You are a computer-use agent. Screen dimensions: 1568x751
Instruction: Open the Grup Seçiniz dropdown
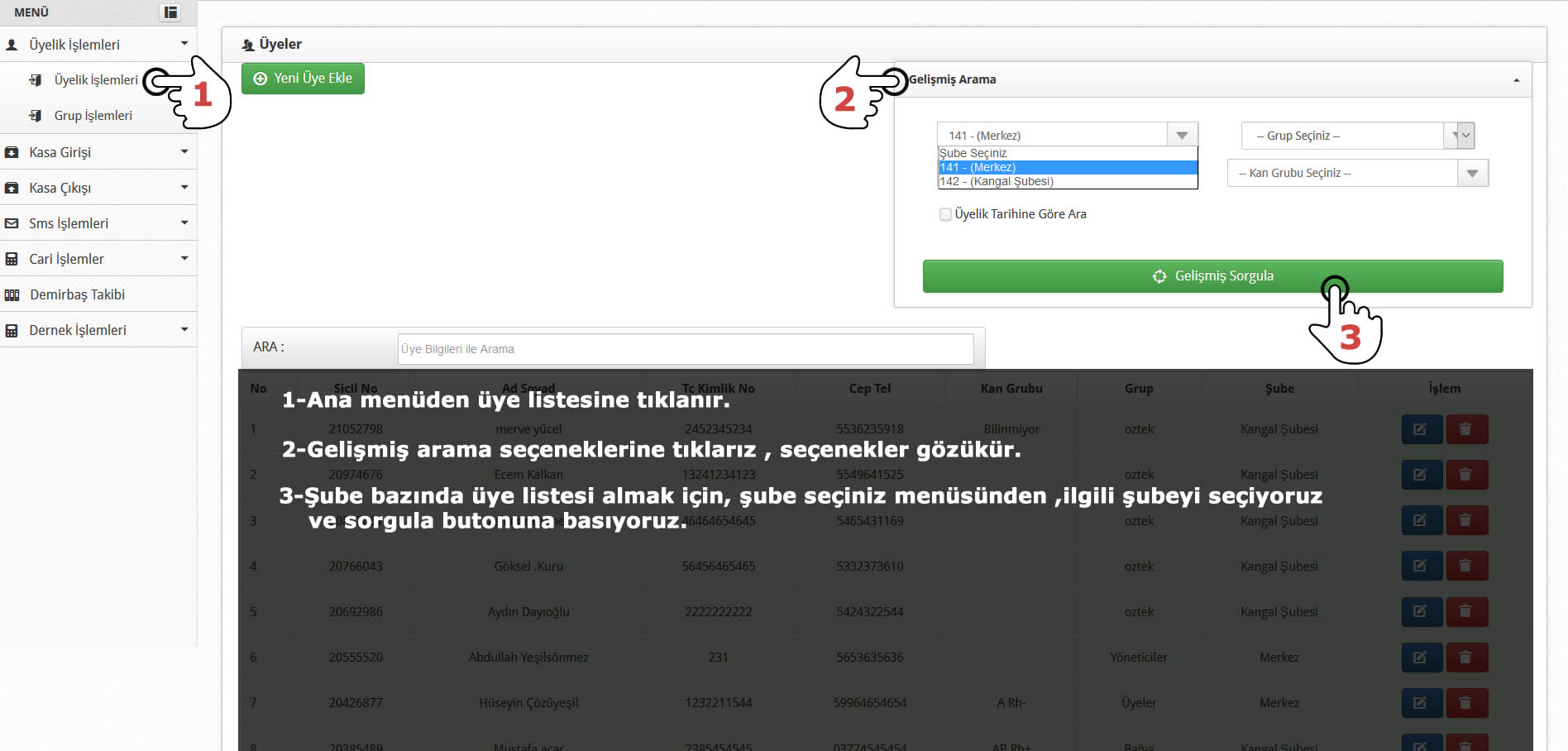1357,136
